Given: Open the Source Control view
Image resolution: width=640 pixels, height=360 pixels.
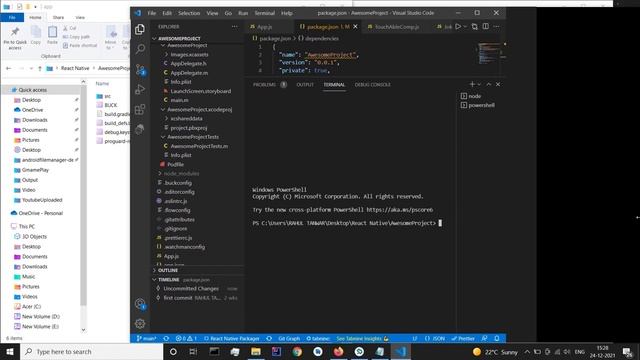Looking at the screenshot, I should [x=140, y=69].
